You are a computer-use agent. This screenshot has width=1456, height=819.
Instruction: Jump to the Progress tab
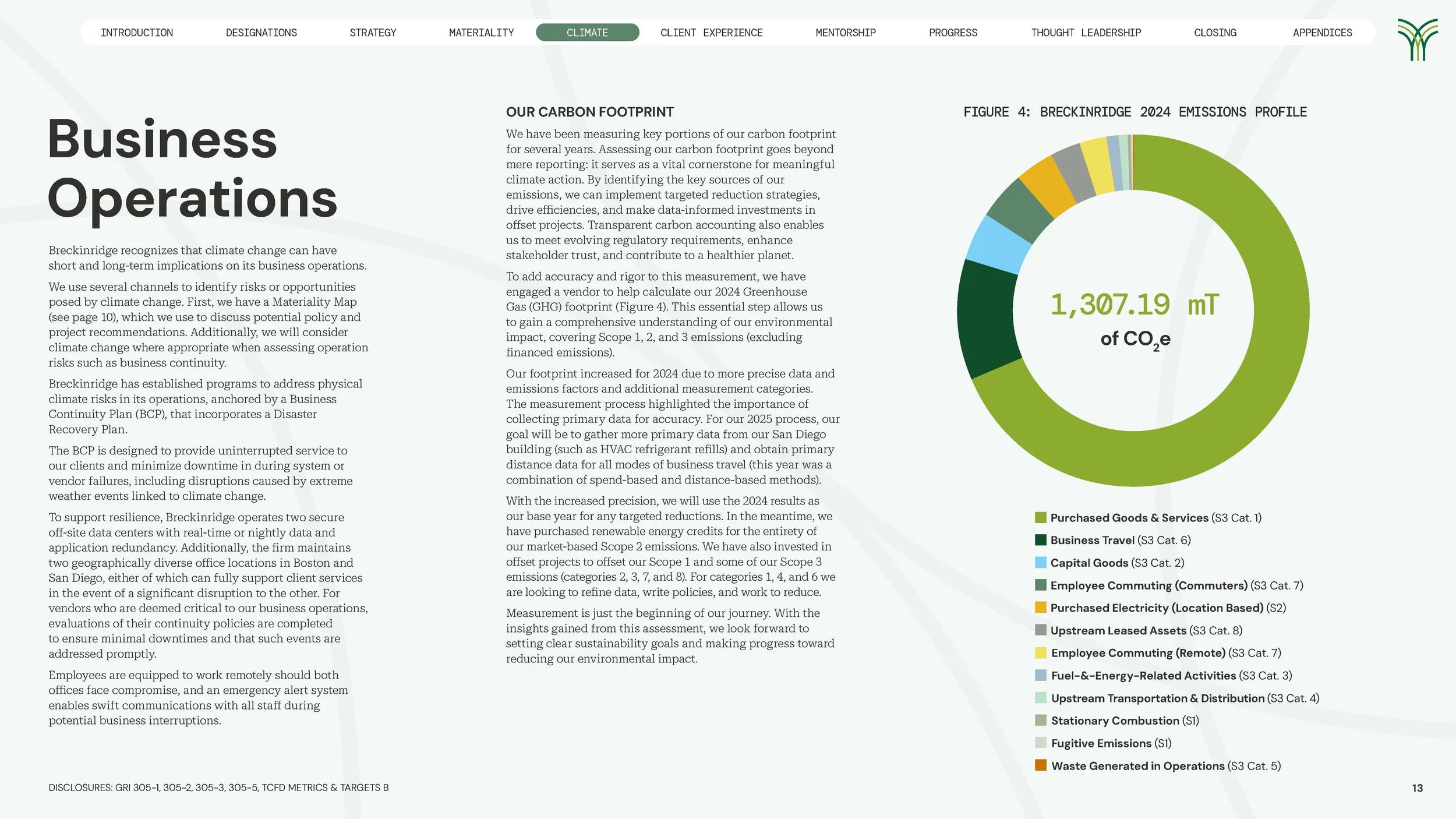[953, 33]
